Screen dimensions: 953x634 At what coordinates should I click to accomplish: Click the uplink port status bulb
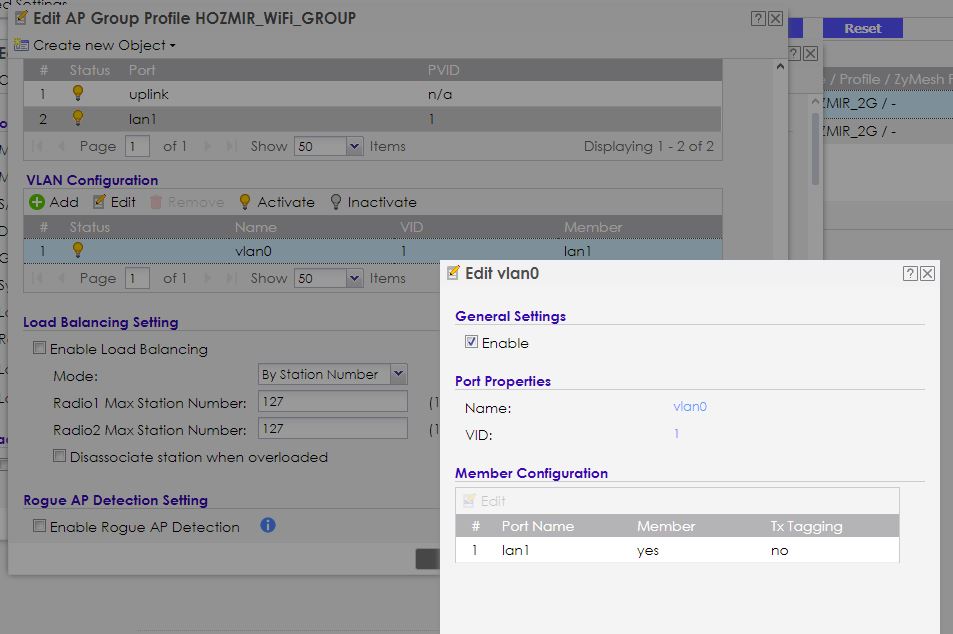pyautogui.click(x=78, y=93)
